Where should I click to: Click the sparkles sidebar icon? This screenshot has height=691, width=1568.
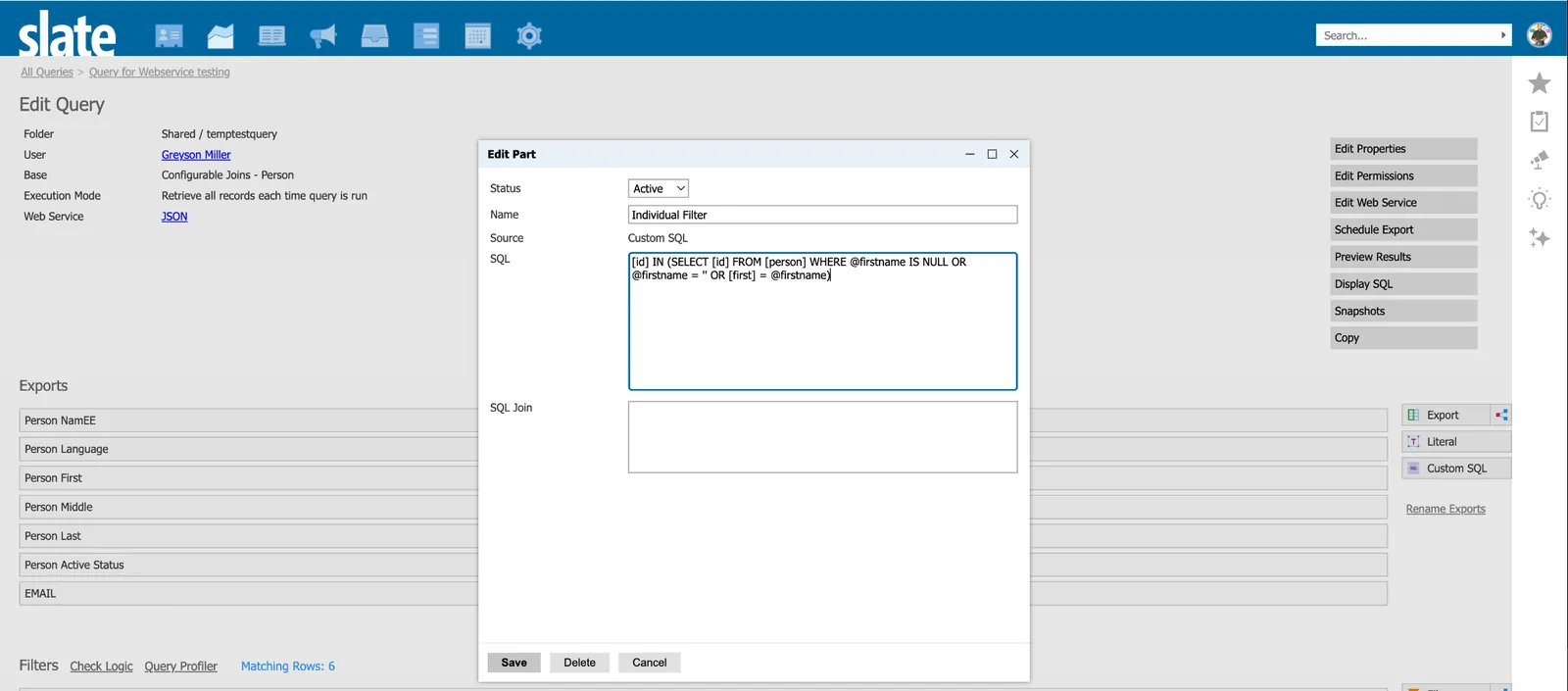(x=1540, y=238)
